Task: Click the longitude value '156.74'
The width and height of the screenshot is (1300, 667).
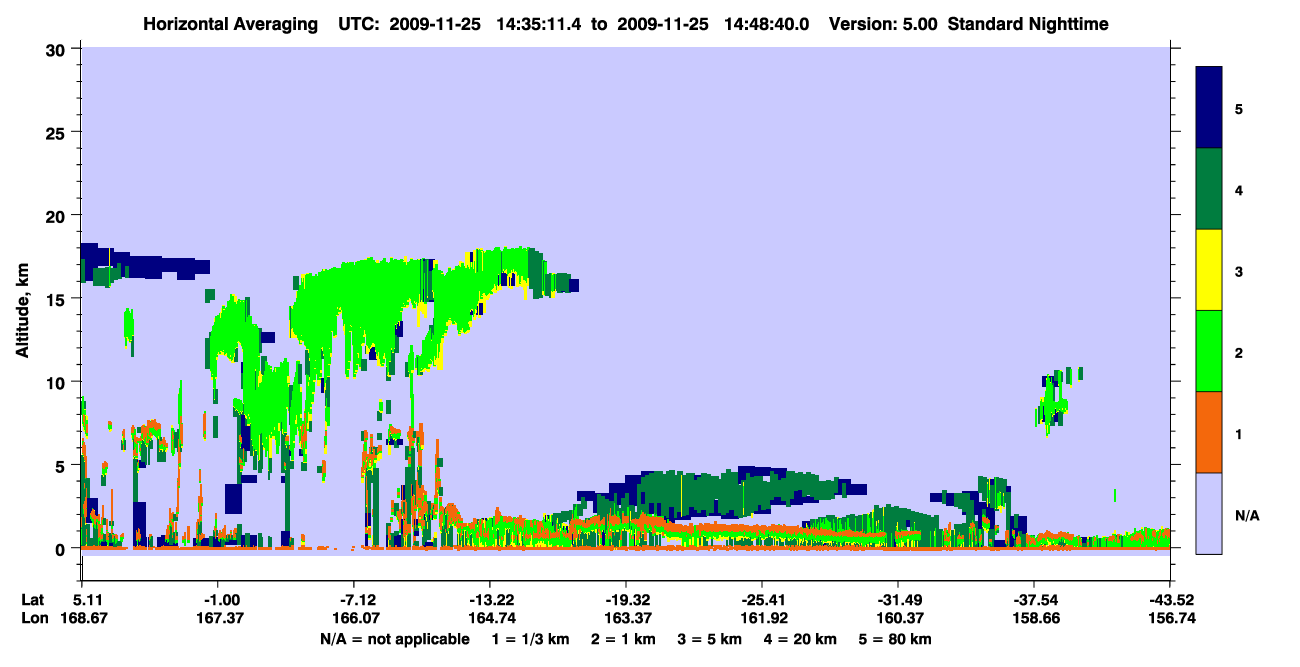Action: [x=1174, y=618]
